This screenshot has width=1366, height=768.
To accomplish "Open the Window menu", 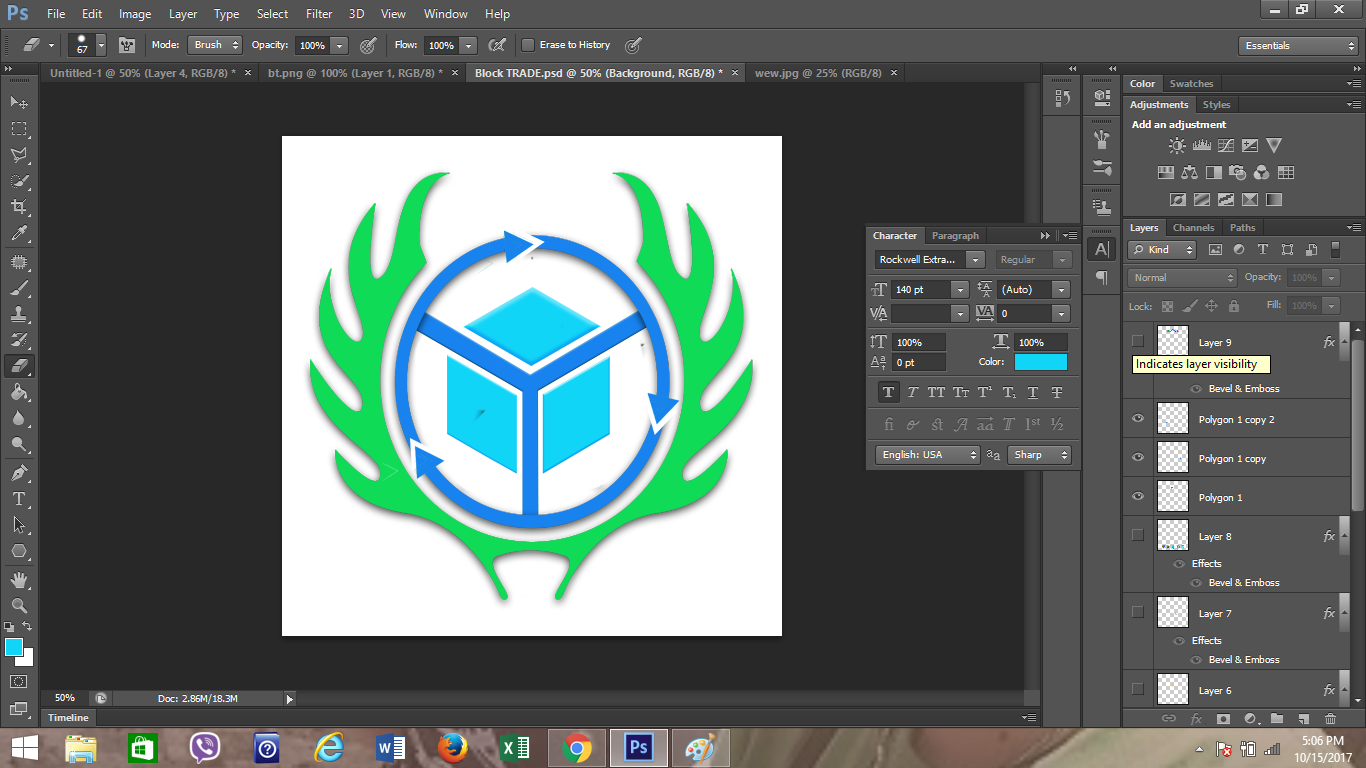I will pos(445,14).
